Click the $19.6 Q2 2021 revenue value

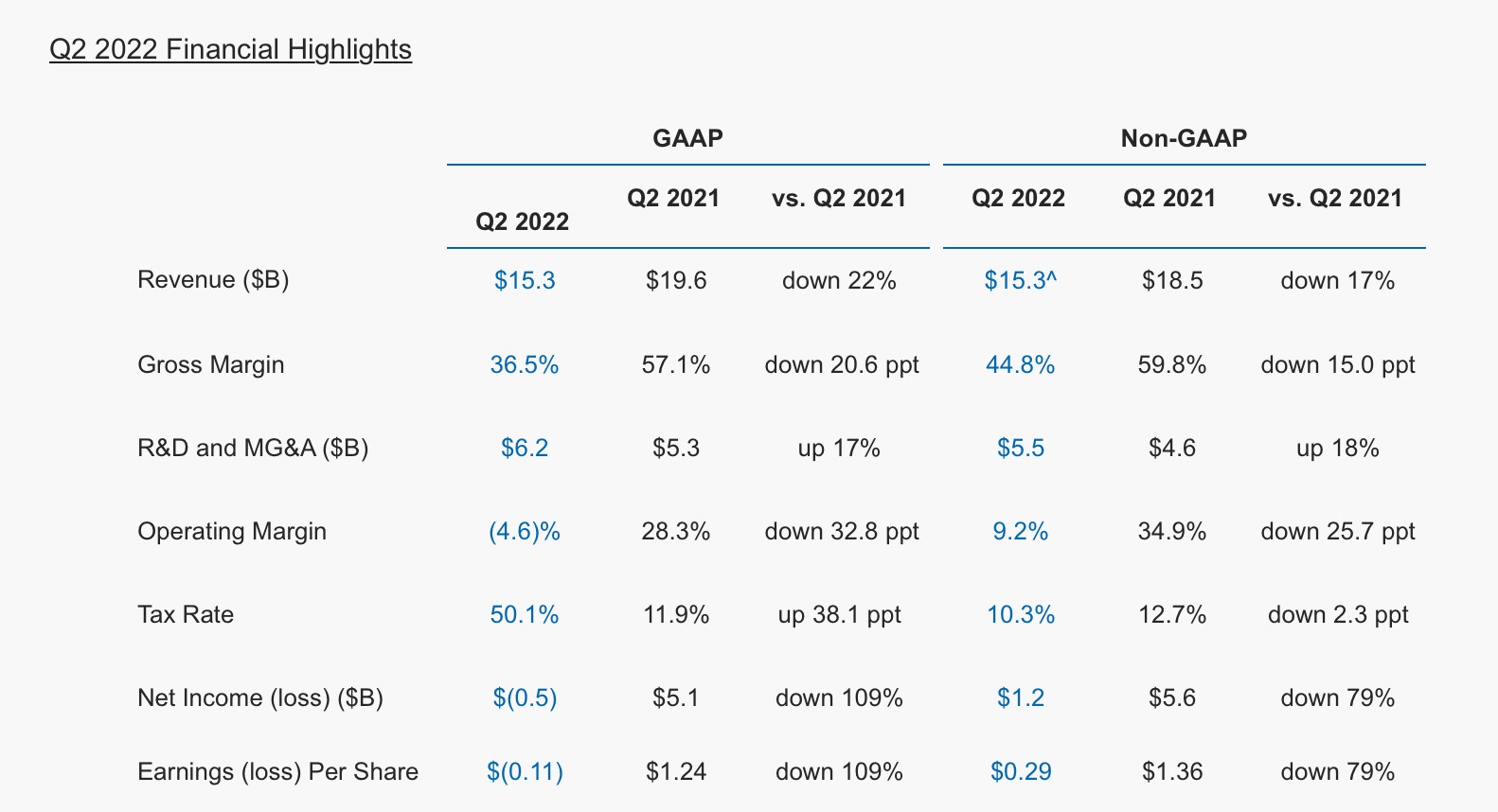[x=676, y=280]
